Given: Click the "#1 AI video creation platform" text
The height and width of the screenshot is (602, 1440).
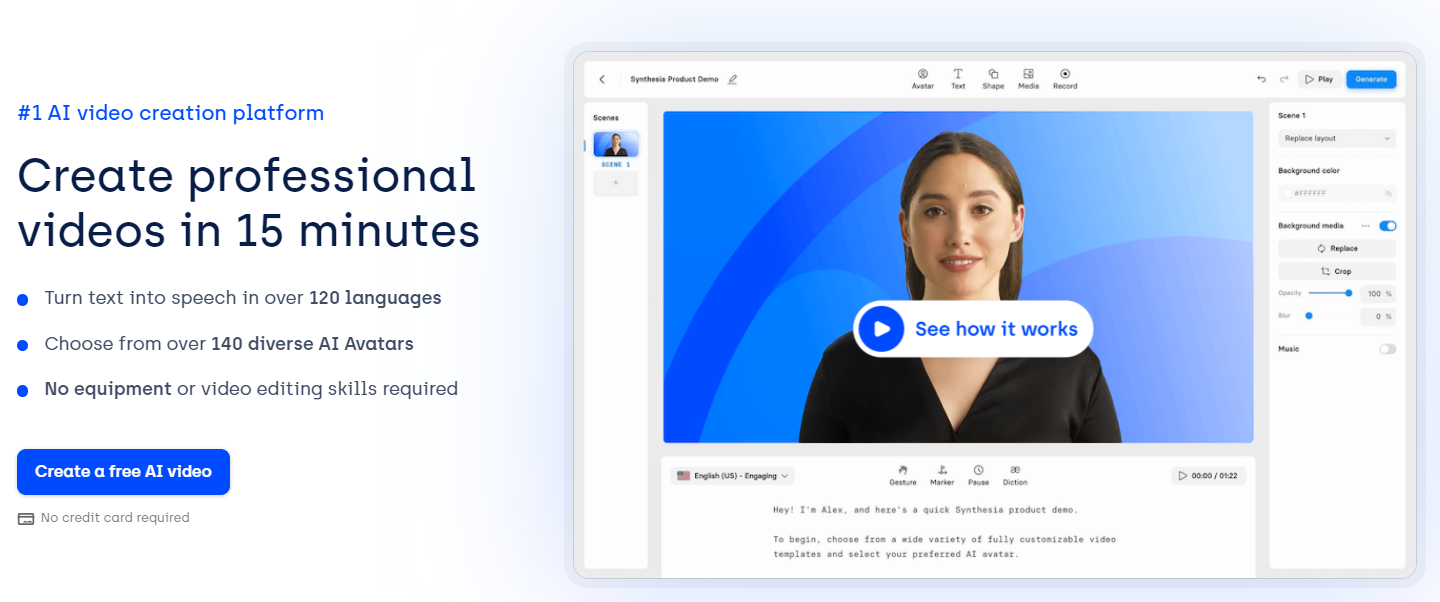Looking at the screenshot, I should [171, 113].
